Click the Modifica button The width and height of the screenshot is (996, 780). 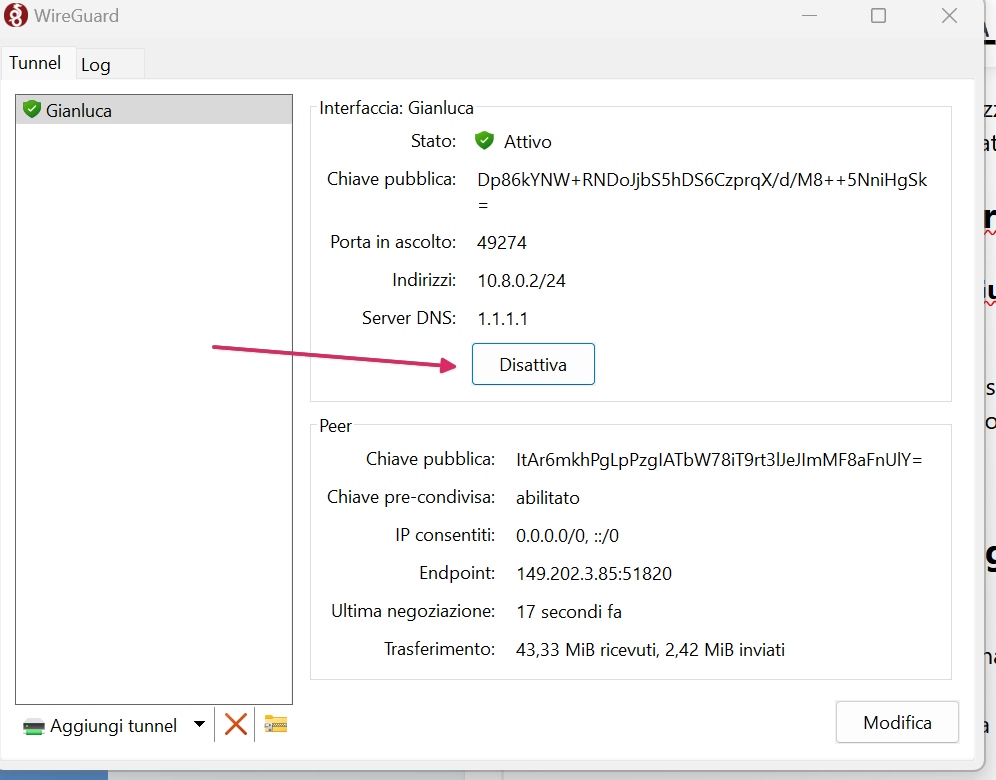897,722
